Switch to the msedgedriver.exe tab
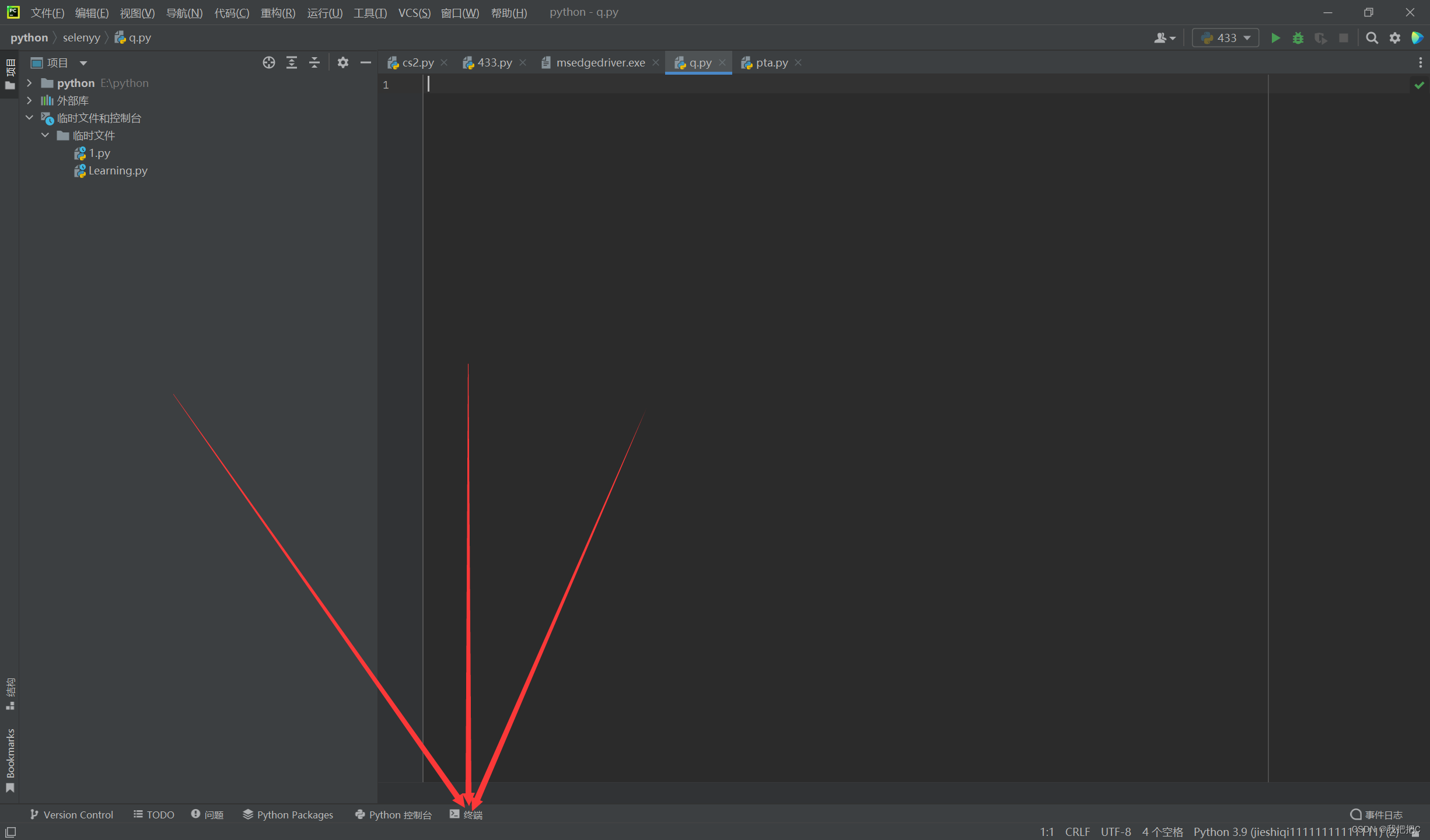Image resolution: width=1430 pixels, height=840 pixels. (x=593, y=63)
